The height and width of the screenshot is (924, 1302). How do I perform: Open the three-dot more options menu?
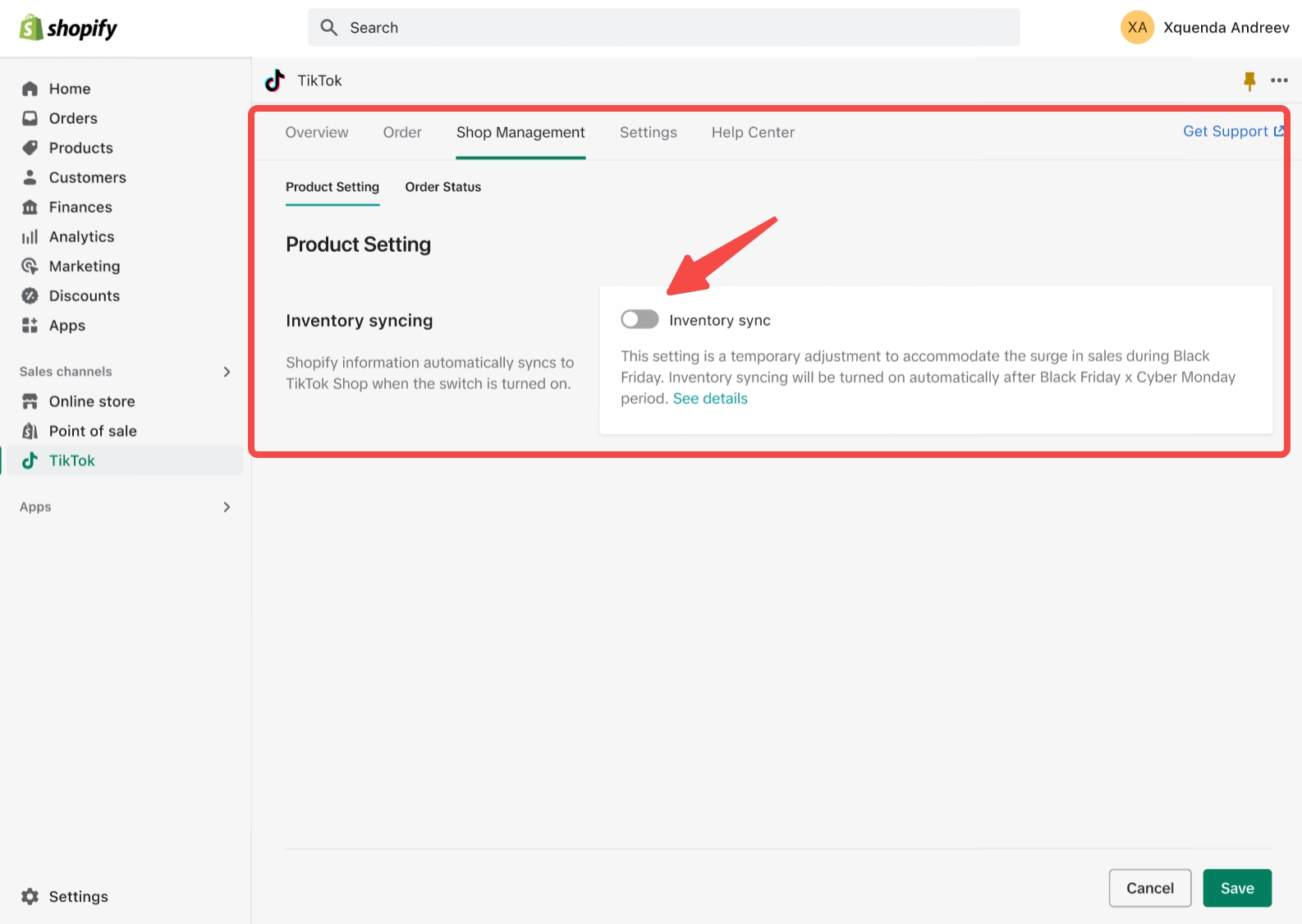pos(1278,80)
